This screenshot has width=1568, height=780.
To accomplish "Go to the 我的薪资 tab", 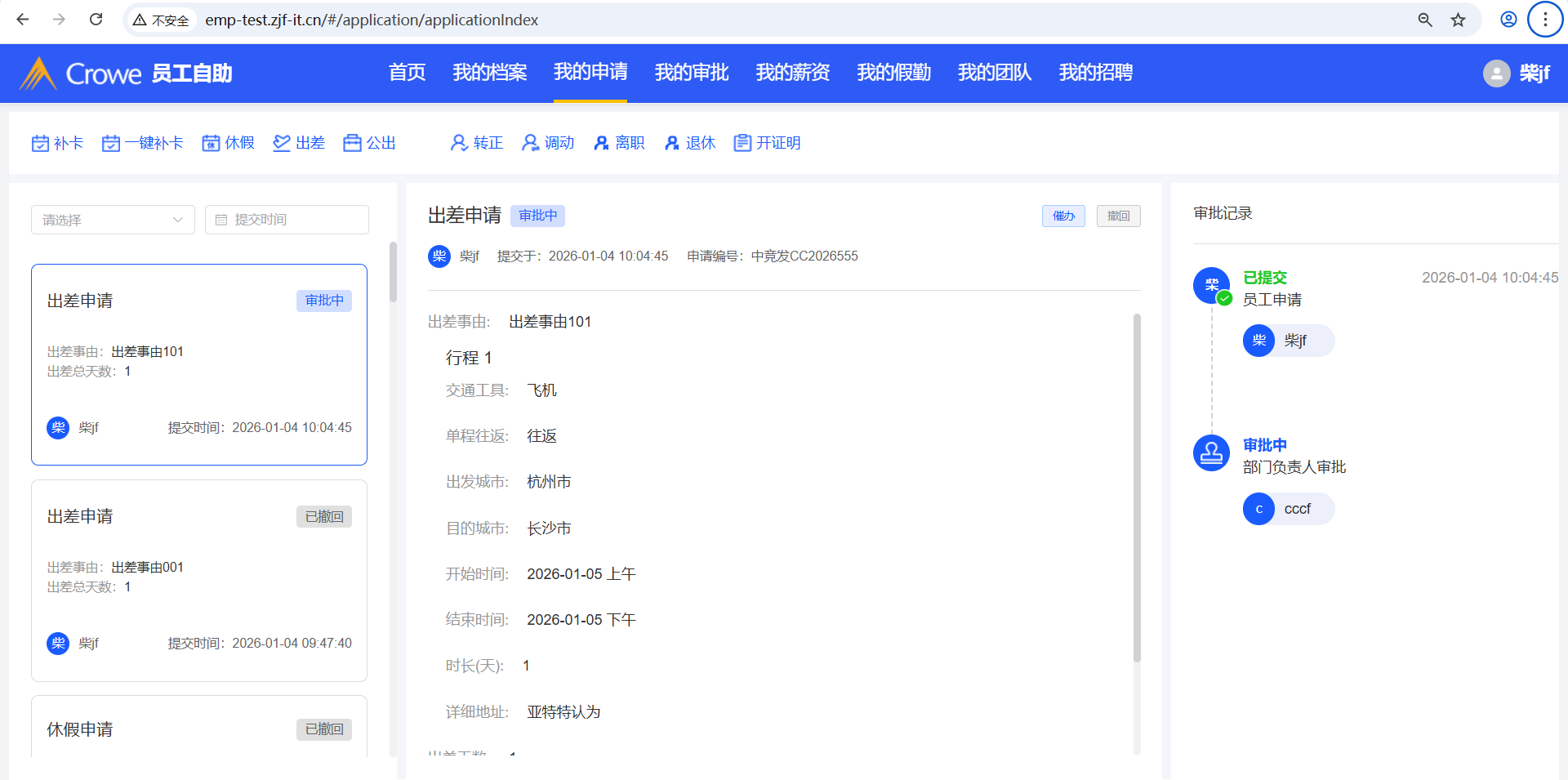I will (792, 73).
